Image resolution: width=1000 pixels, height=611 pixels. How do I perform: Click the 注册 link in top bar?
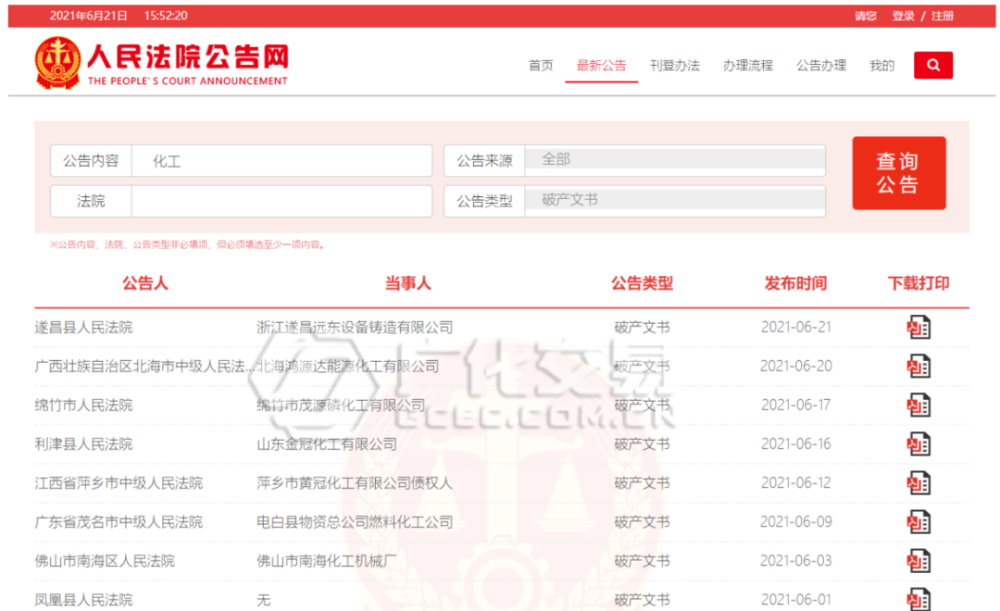(x=942, y=16)
